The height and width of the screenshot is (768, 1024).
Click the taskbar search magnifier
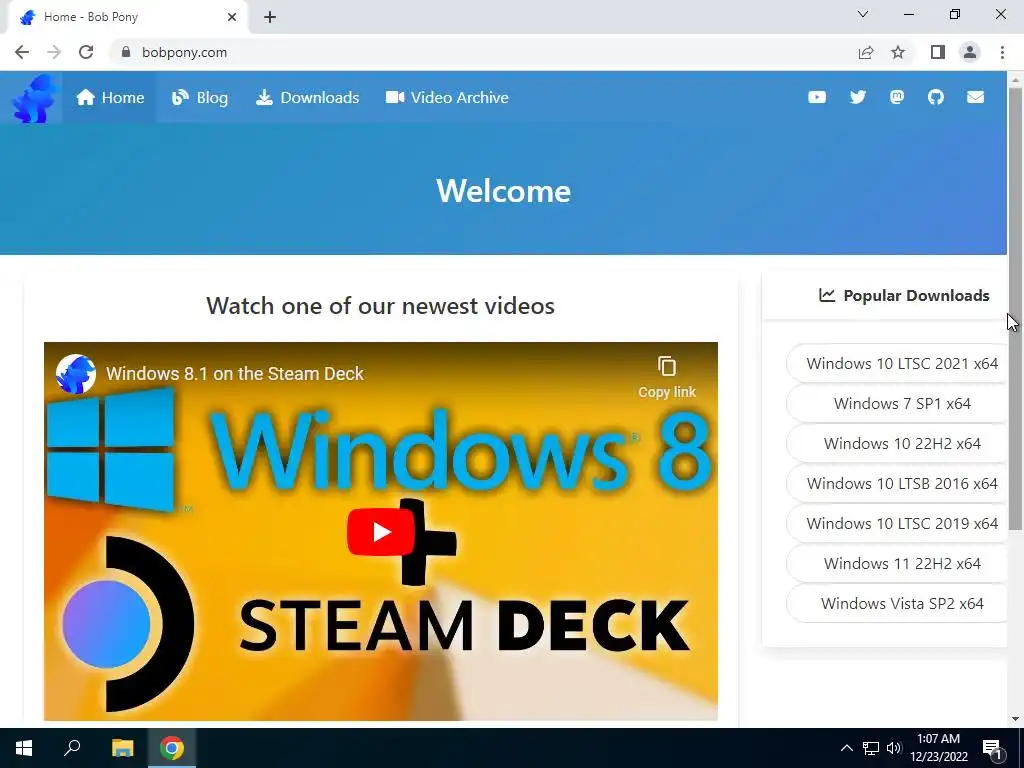click(72, 748)
